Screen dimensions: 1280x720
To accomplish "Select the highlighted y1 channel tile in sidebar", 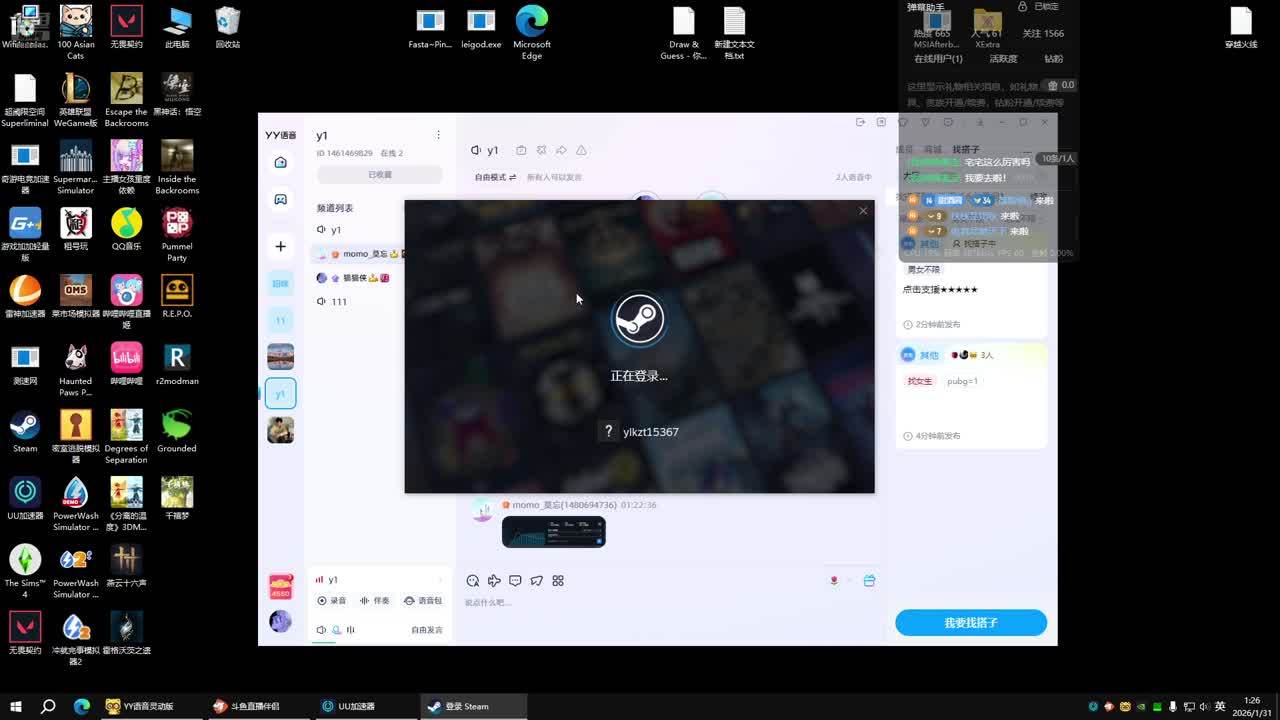I will point(281,394).
